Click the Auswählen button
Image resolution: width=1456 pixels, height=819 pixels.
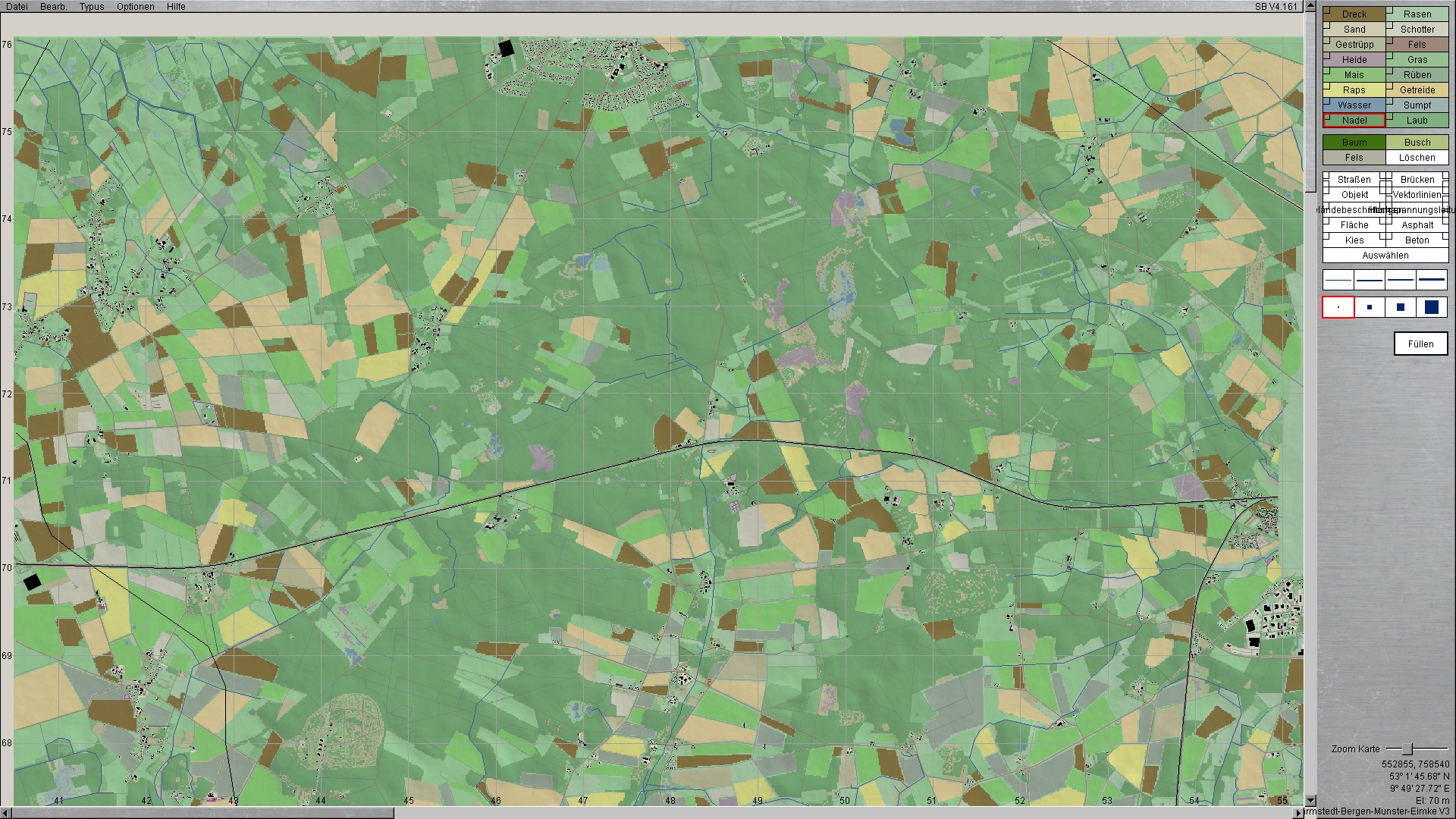point(1385,256)
